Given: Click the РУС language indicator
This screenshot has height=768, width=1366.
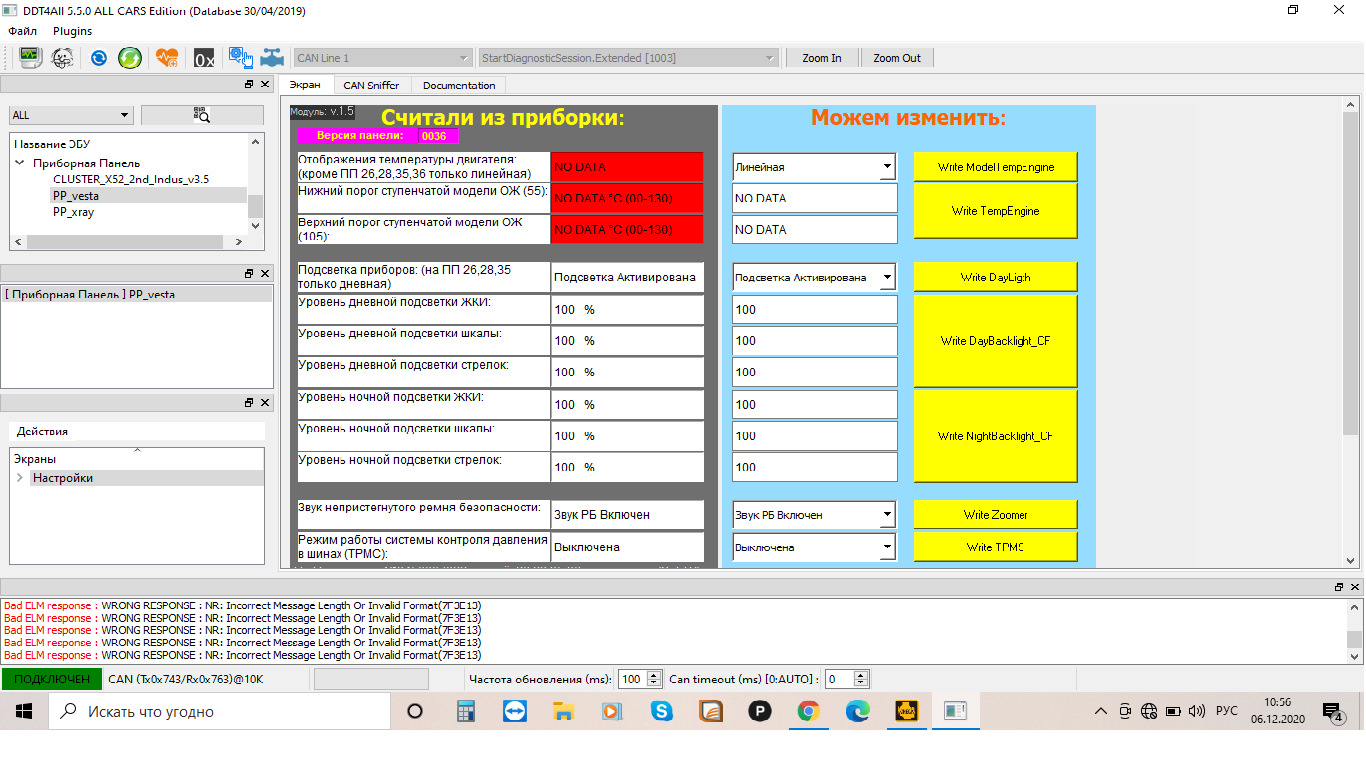Looking at the screenshot, I should (x=1226, y=711).
